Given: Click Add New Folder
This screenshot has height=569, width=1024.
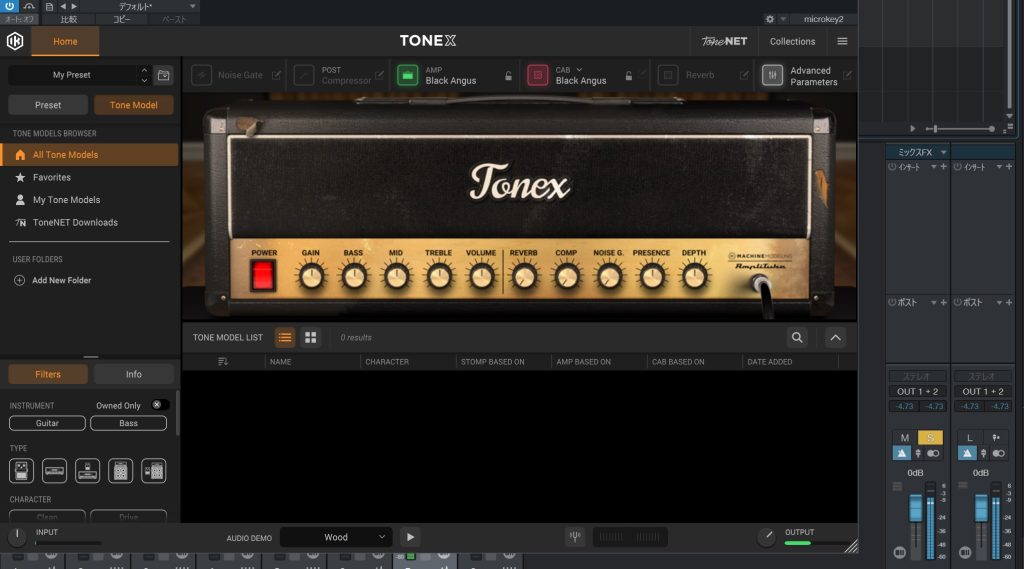Looking at the screenshot, I should click(60, 280).
